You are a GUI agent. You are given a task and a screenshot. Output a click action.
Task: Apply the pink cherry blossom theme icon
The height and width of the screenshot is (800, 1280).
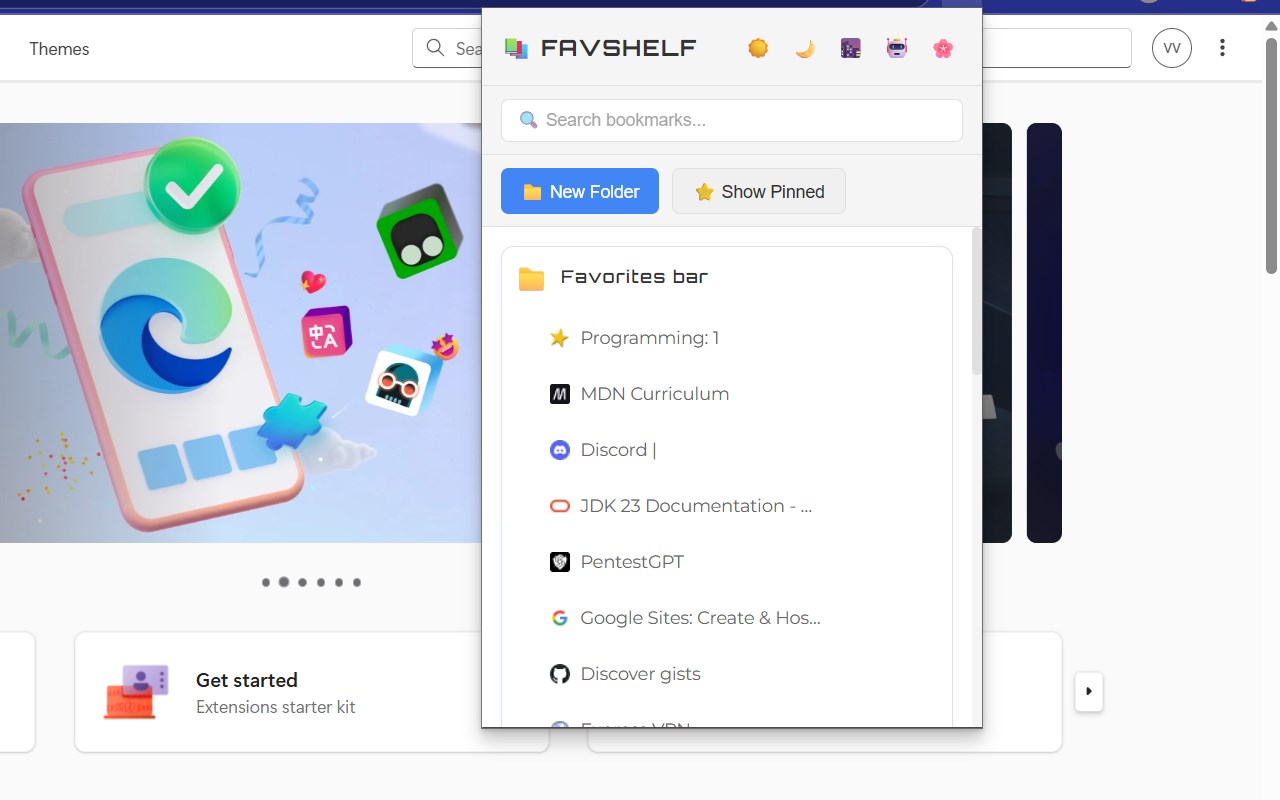point(943,48)
